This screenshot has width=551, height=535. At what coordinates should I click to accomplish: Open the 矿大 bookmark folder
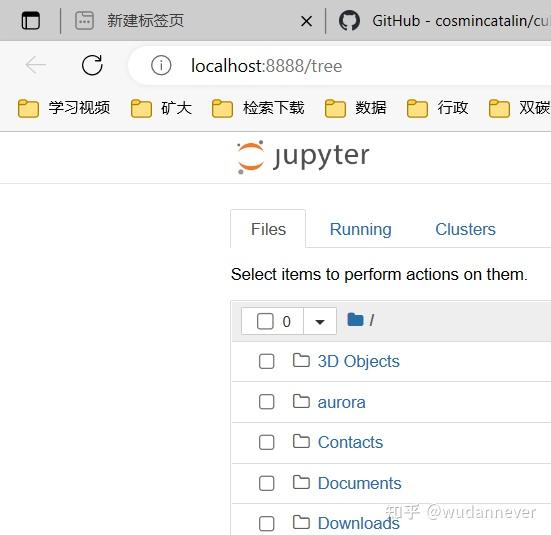pyautogui.click(x=161, y=108)
